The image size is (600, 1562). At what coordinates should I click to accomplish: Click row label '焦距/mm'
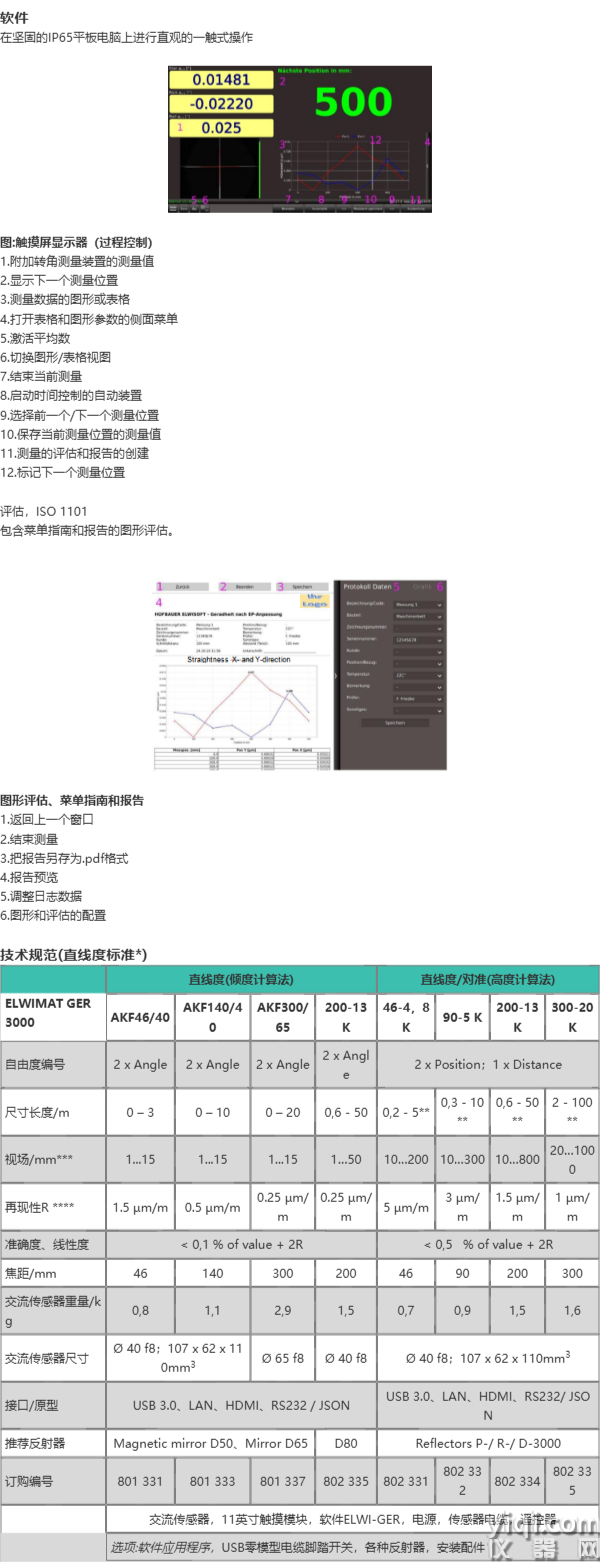click(53, 1272)
